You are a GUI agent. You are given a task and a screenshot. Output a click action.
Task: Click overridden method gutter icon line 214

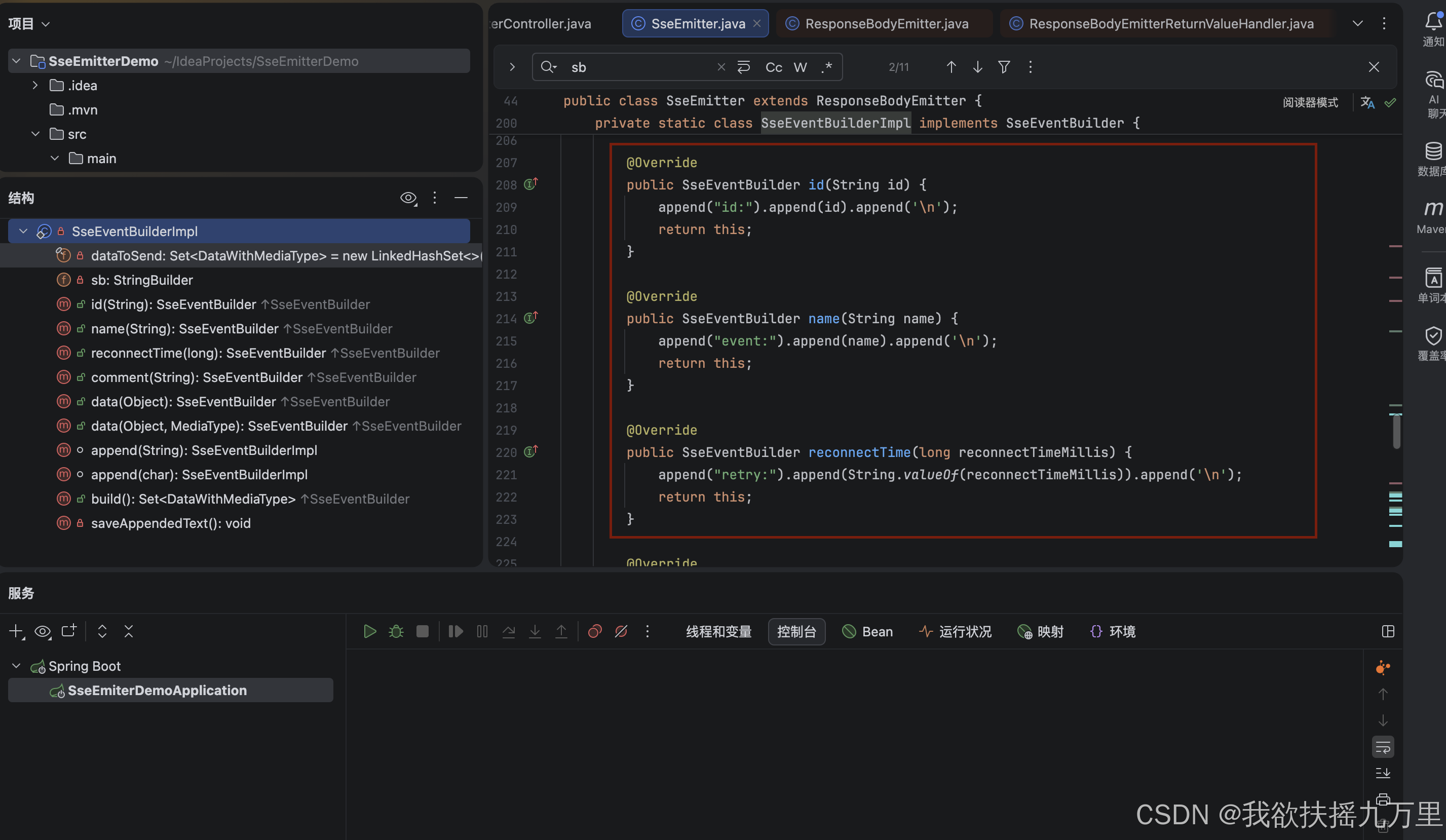pos(530,317)
